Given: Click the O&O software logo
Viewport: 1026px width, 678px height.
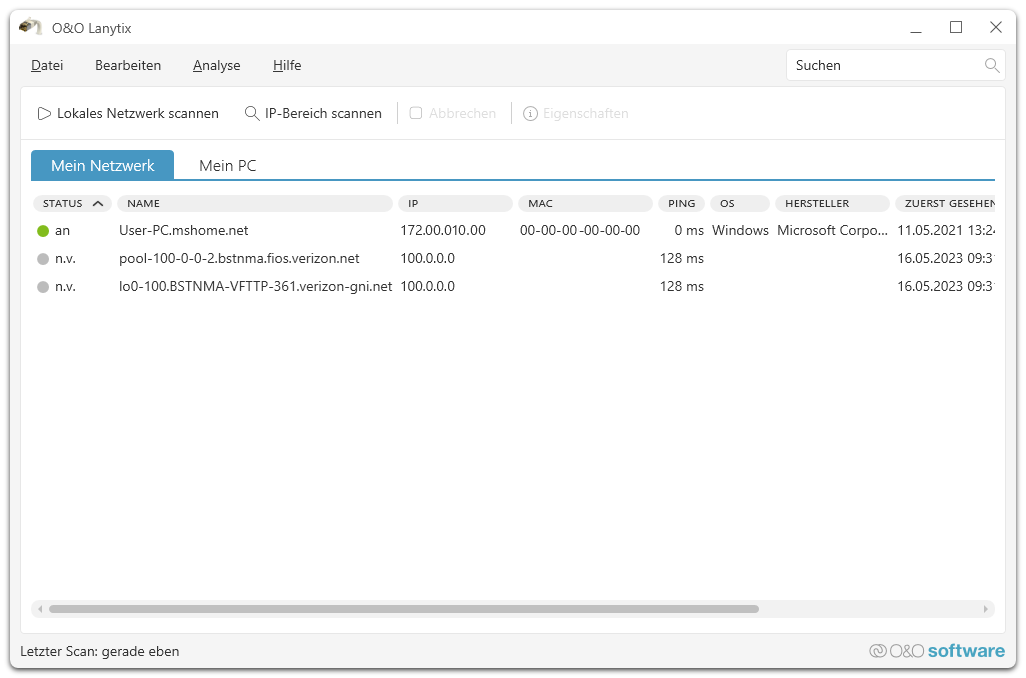Looking at the screenshot, I should coord(937,651).
